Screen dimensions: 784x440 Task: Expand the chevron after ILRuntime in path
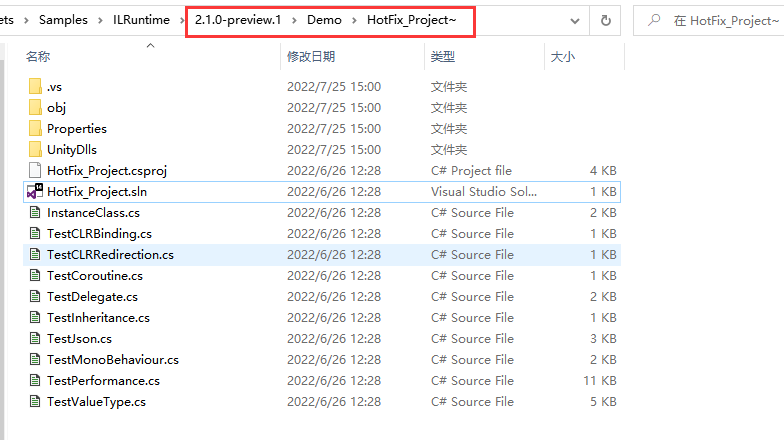tap(182, 20)
